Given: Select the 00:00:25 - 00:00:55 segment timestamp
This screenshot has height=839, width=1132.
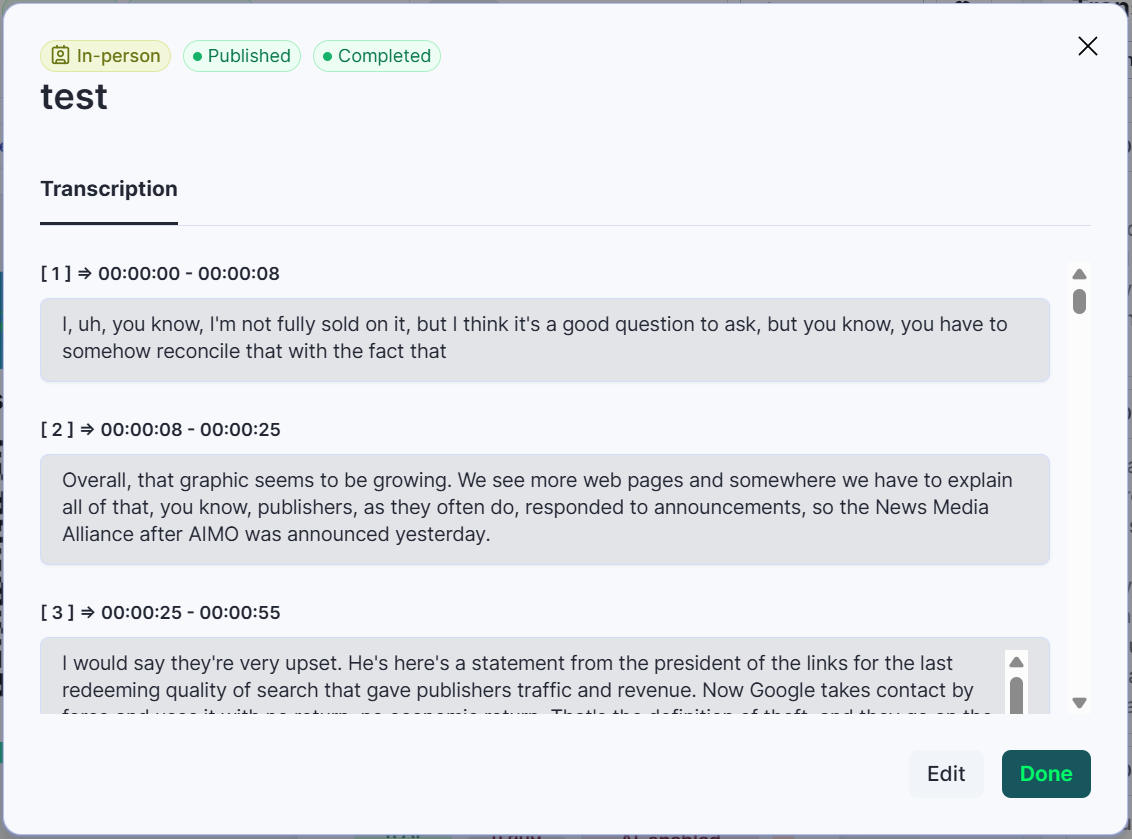Looking at the screenshot, I should click(x=190, y=612).
